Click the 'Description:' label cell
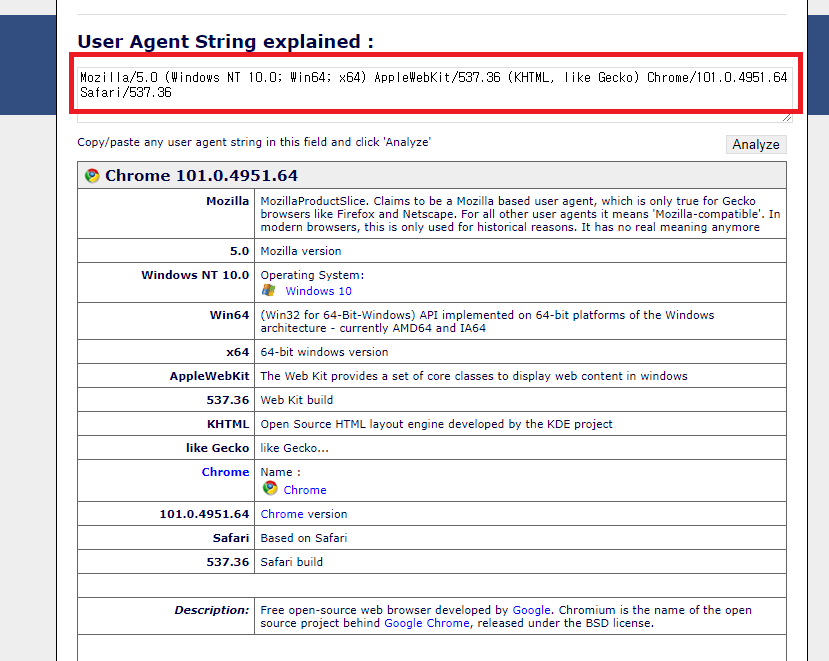Image resolution: width=829 pixels, height=661 pixels. 166,616
